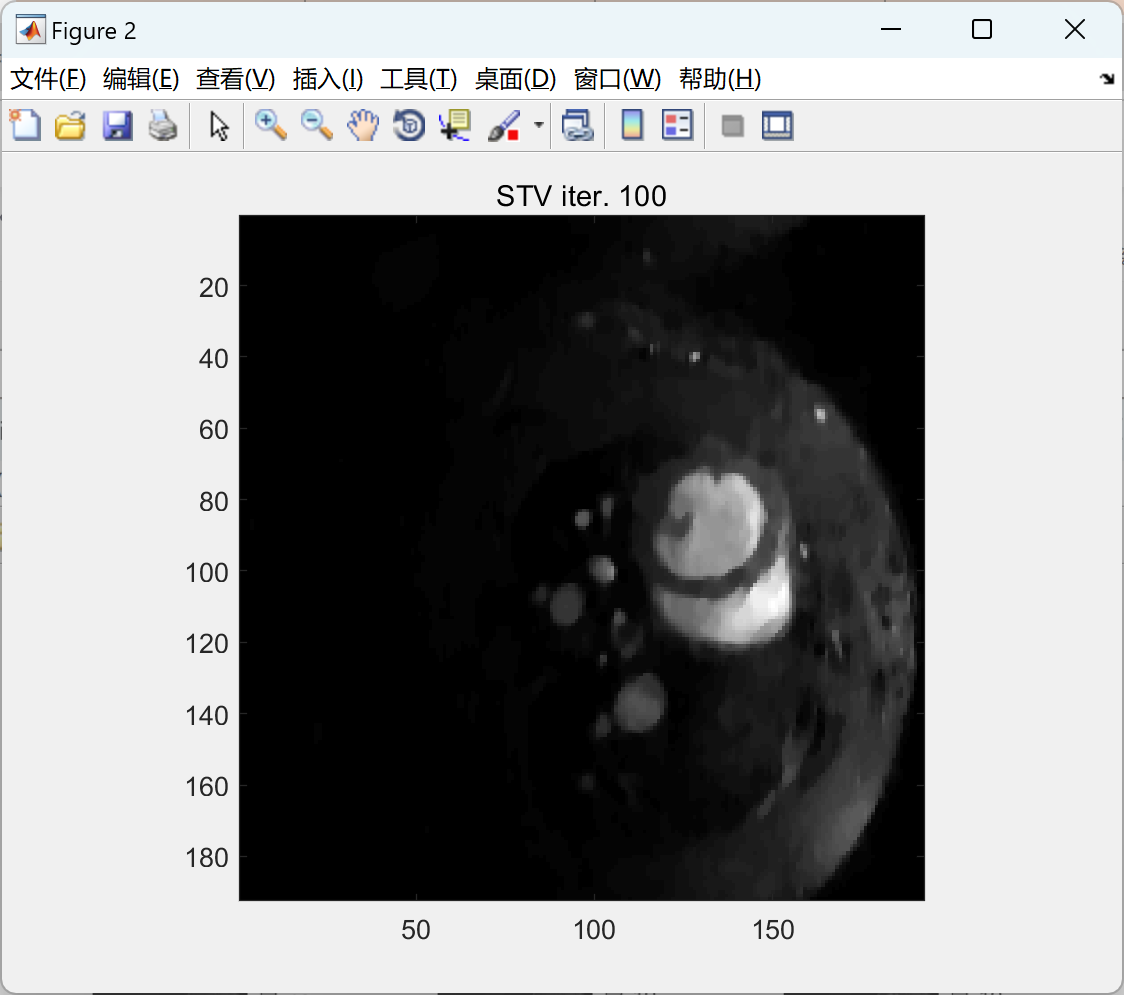This screenshot has width=1124, height=995.
Task: Open the 插入(I) menu
Action: [328, 79]
